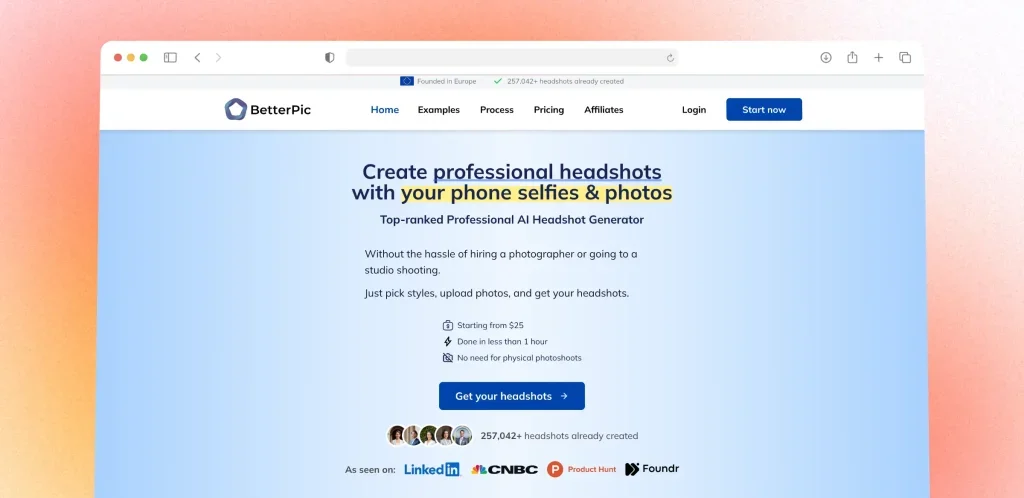Open the Process nav item

497,110
